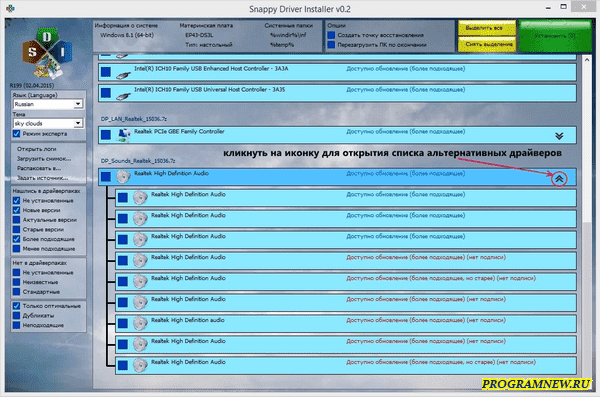Toggle 'Дубликаты' checkbox

click(x=16, y=315)
